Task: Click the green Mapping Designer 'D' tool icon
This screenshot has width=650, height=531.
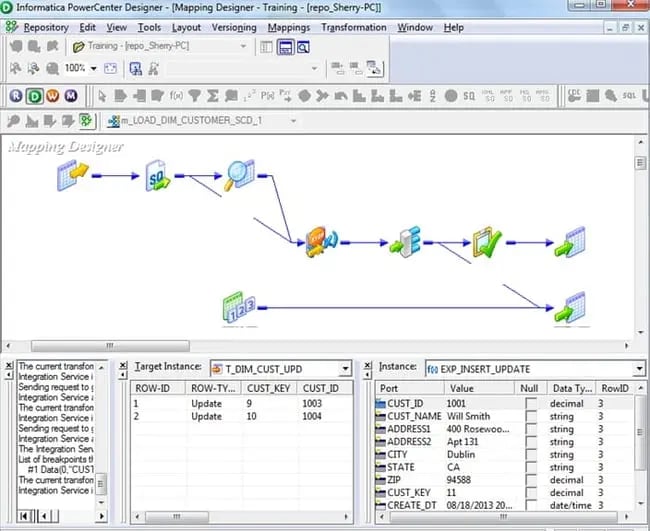Action: click(35, 96)
